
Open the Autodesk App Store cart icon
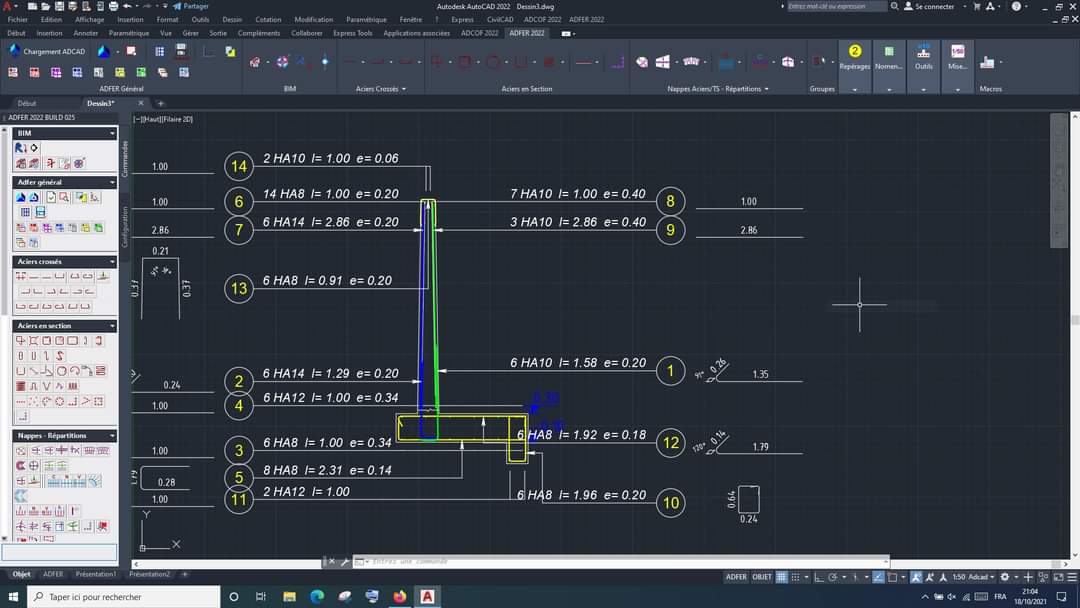[977, 6]
